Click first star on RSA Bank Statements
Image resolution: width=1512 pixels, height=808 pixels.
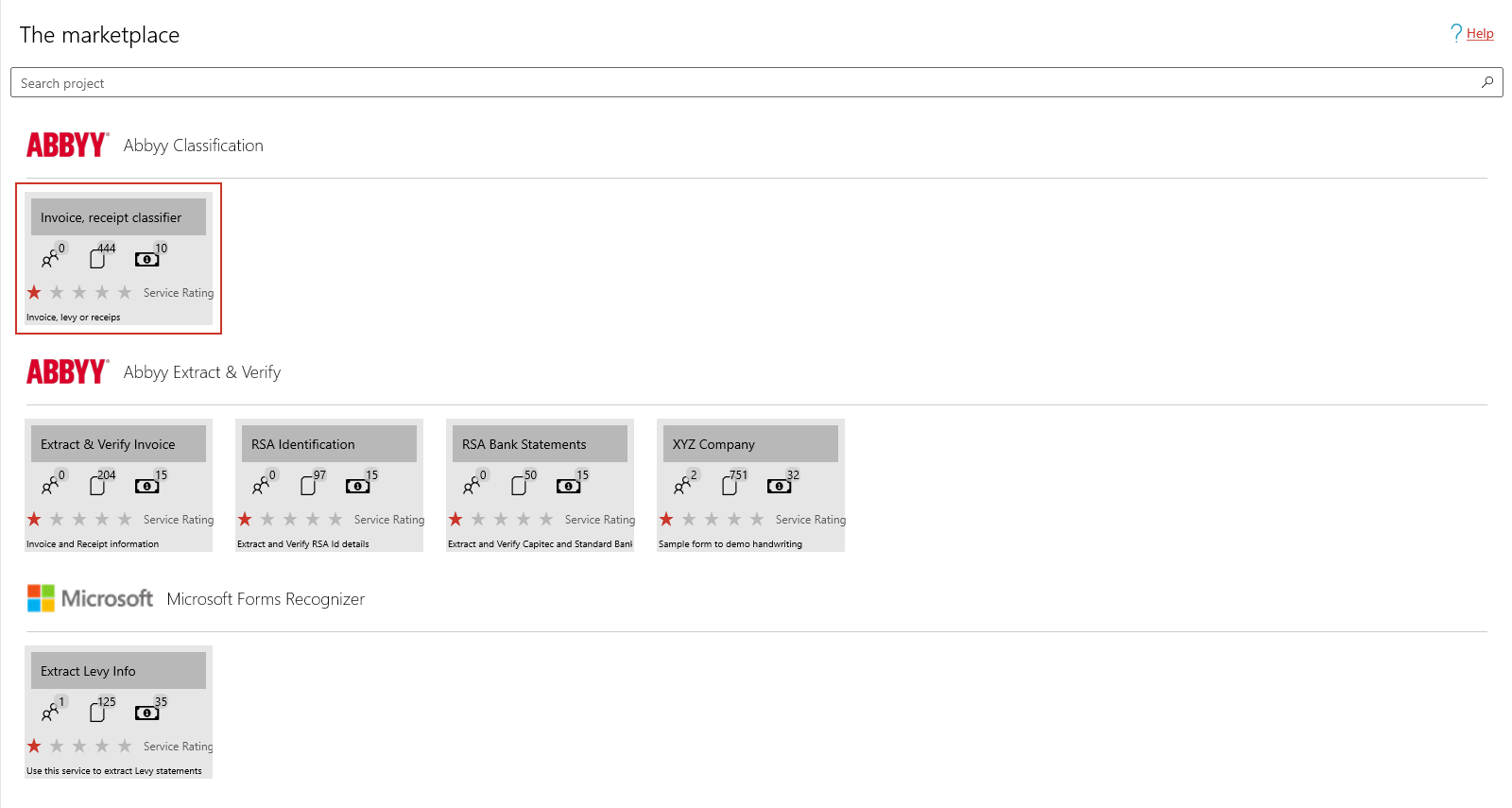click(456, 519)
